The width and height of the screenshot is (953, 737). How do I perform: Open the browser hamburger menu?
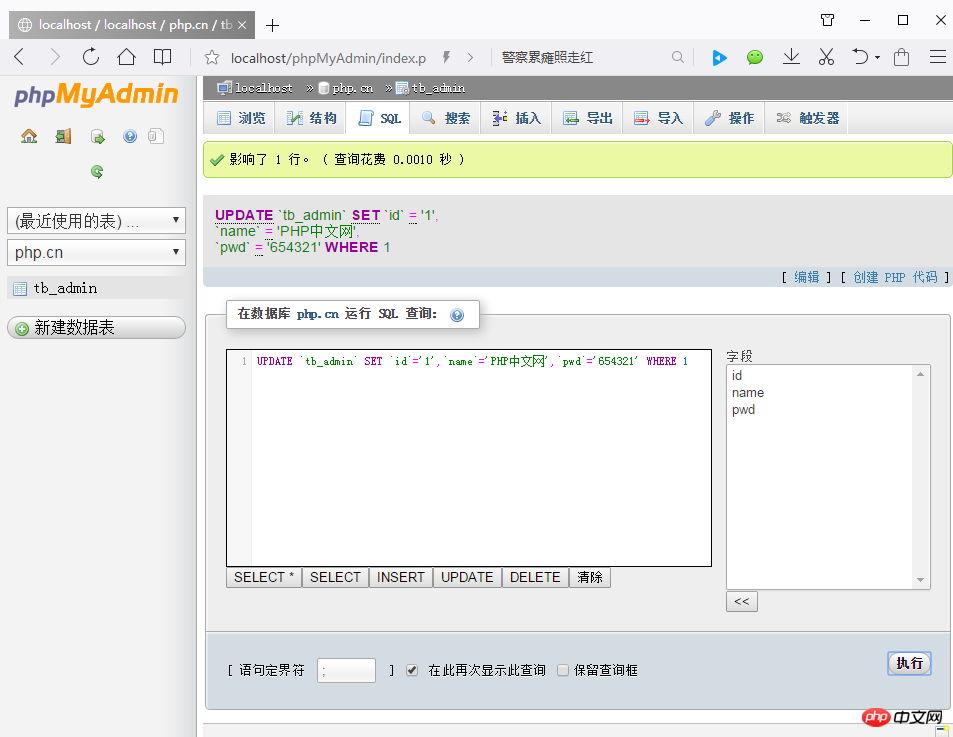pos(938,57)
